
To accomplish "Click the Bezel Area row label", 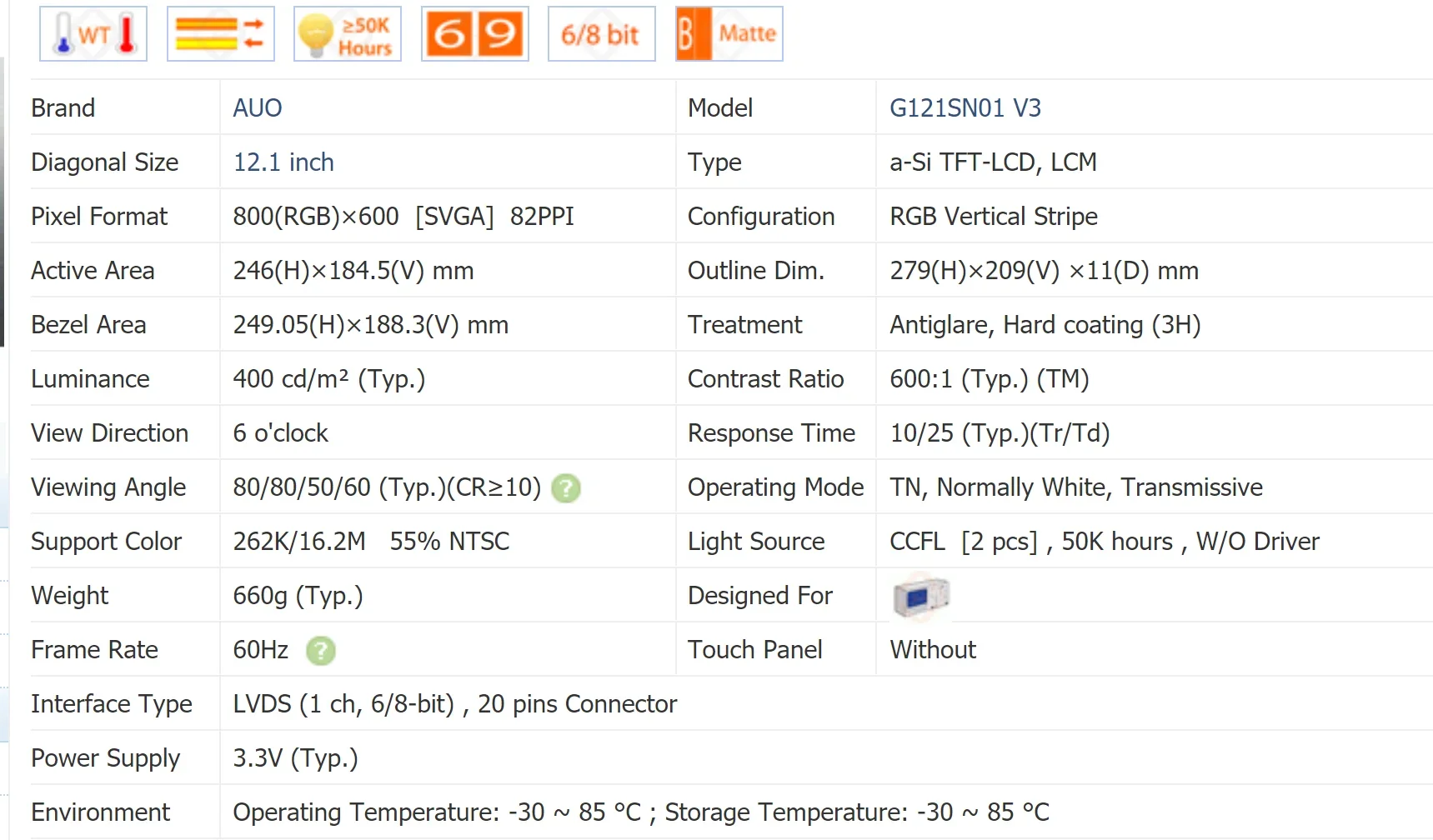I will [88, 325].
